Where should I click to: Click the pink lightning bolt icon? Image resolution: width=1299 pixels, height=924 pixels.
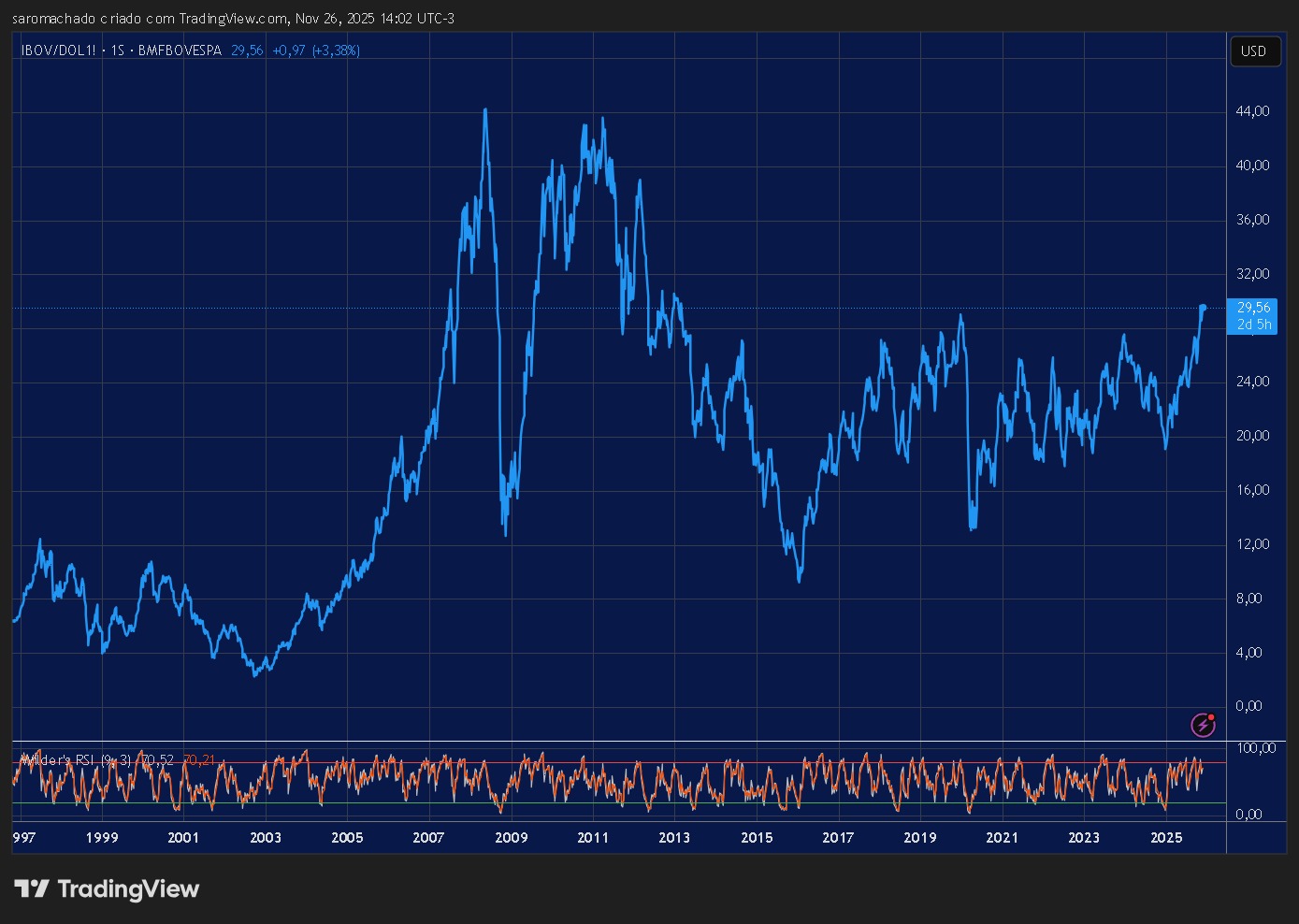coord(1203,725)
